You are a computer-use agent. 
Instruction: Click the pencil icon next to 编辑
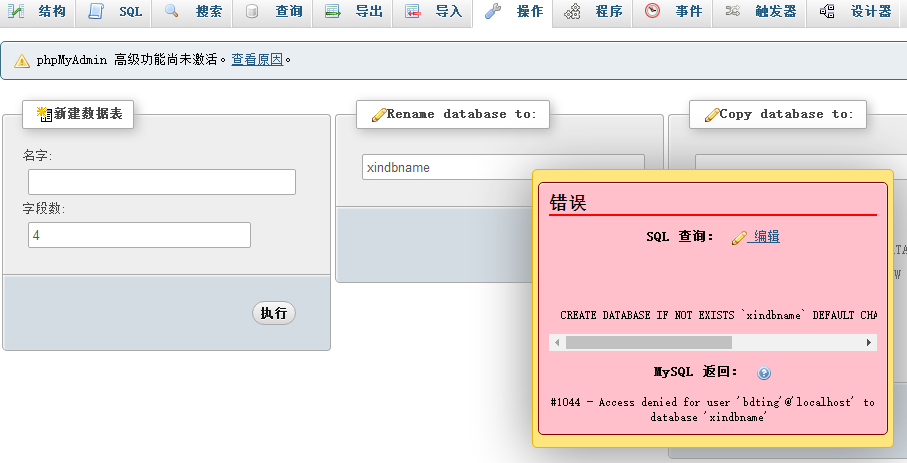click(x=739, y=237)
